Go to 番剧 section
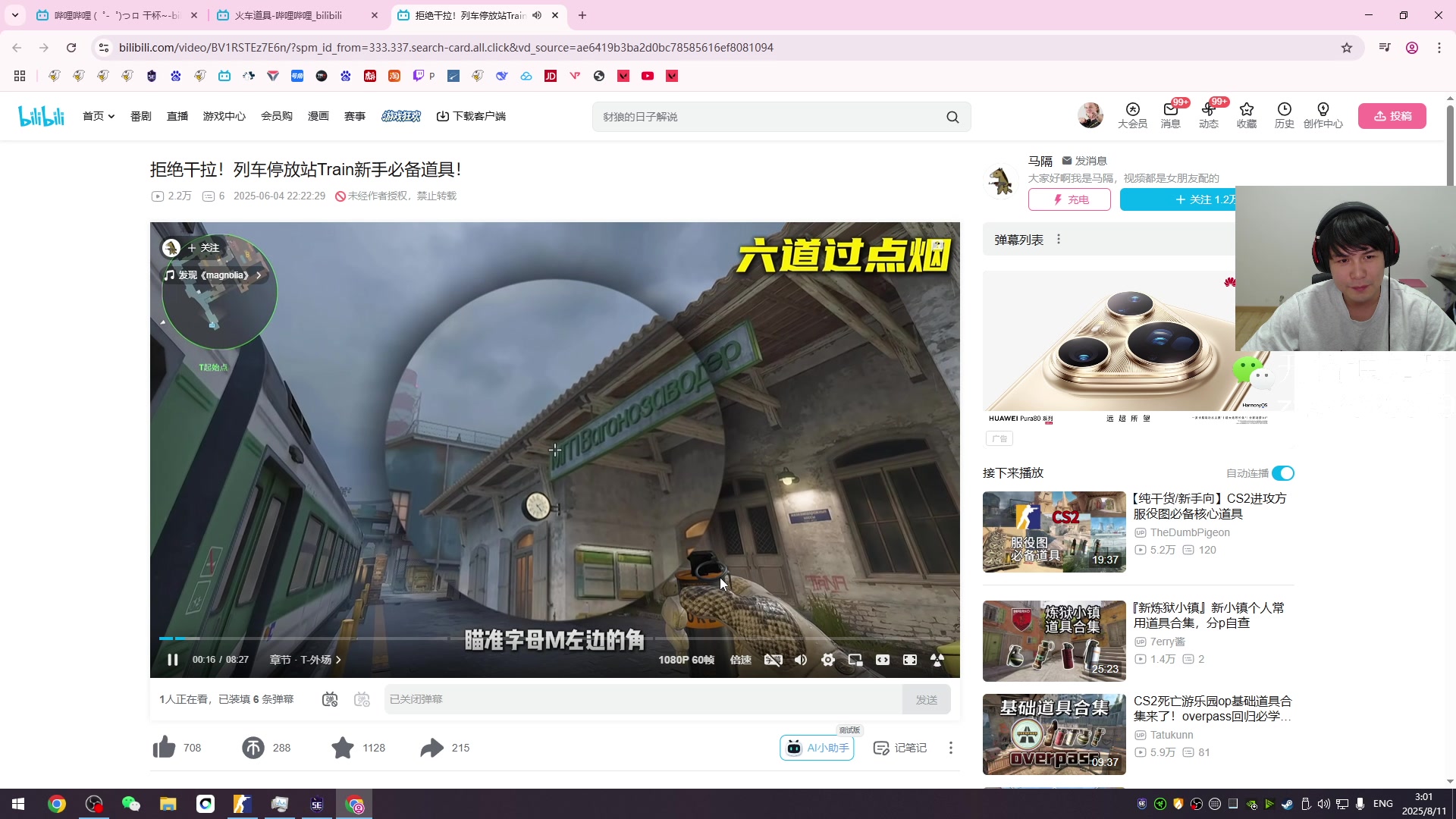 (x=141, y=116)
